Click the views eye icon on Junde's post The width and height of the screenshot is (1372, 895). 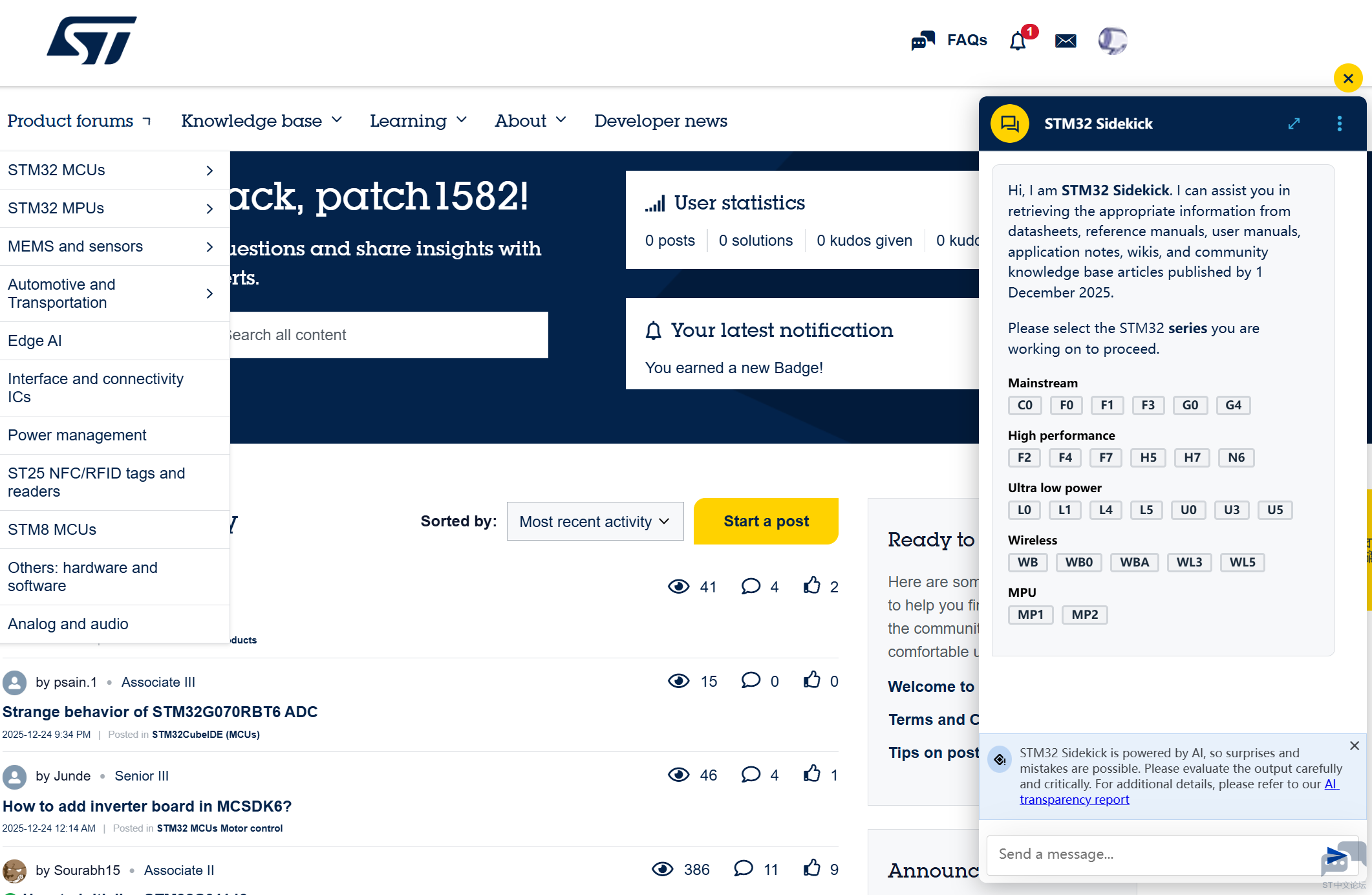tap(679, 775)
